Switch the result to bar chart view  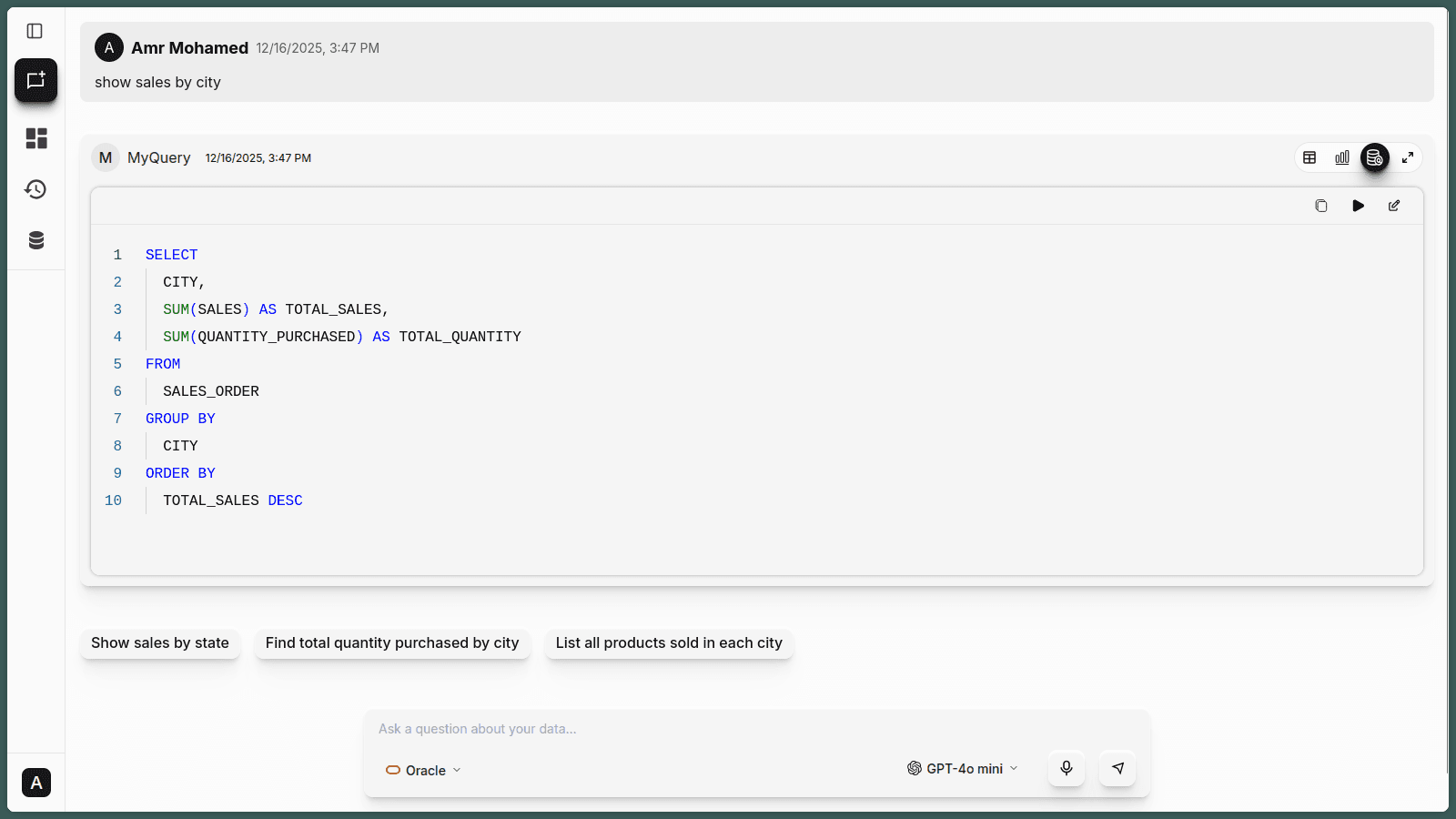1341,157
